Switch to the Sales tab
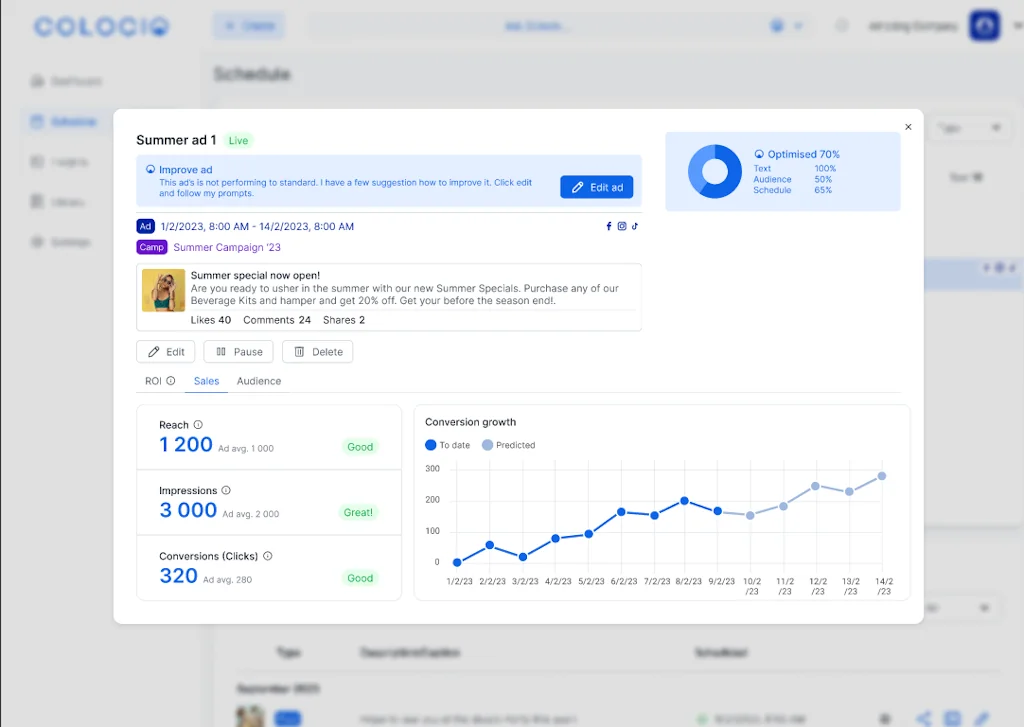 (x=206, y=381)
